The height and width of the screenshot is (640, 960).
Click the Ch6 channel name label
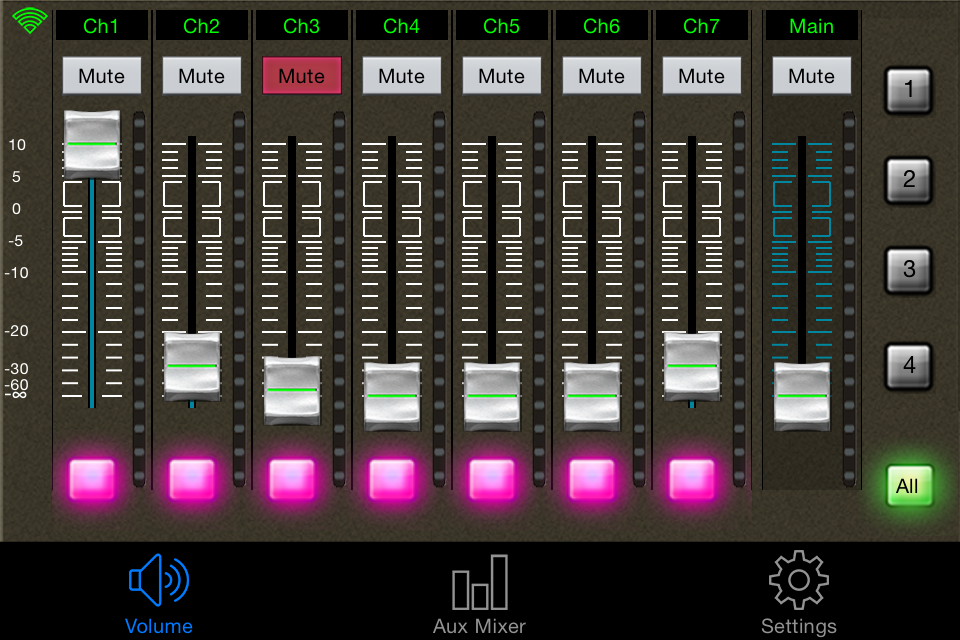point(602,26)
